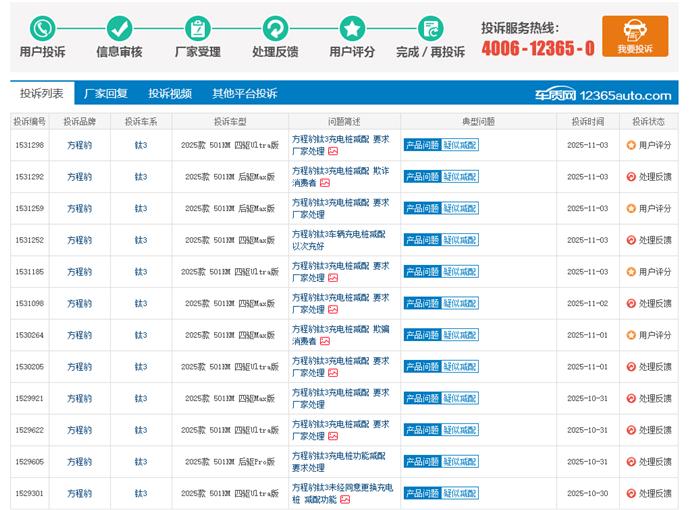
Task: Select the 投诉列表 tab
Action: click(42, 94)
